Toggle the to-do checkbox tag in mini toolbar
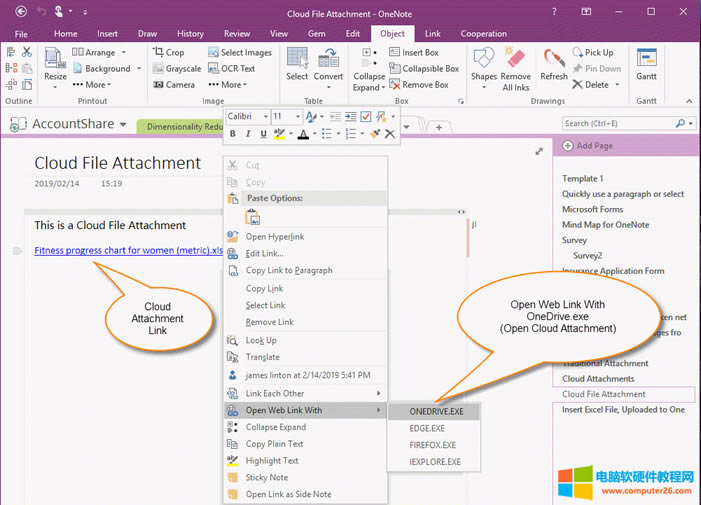701x505 pixels. pyautogui.click(x=365, y=117)
